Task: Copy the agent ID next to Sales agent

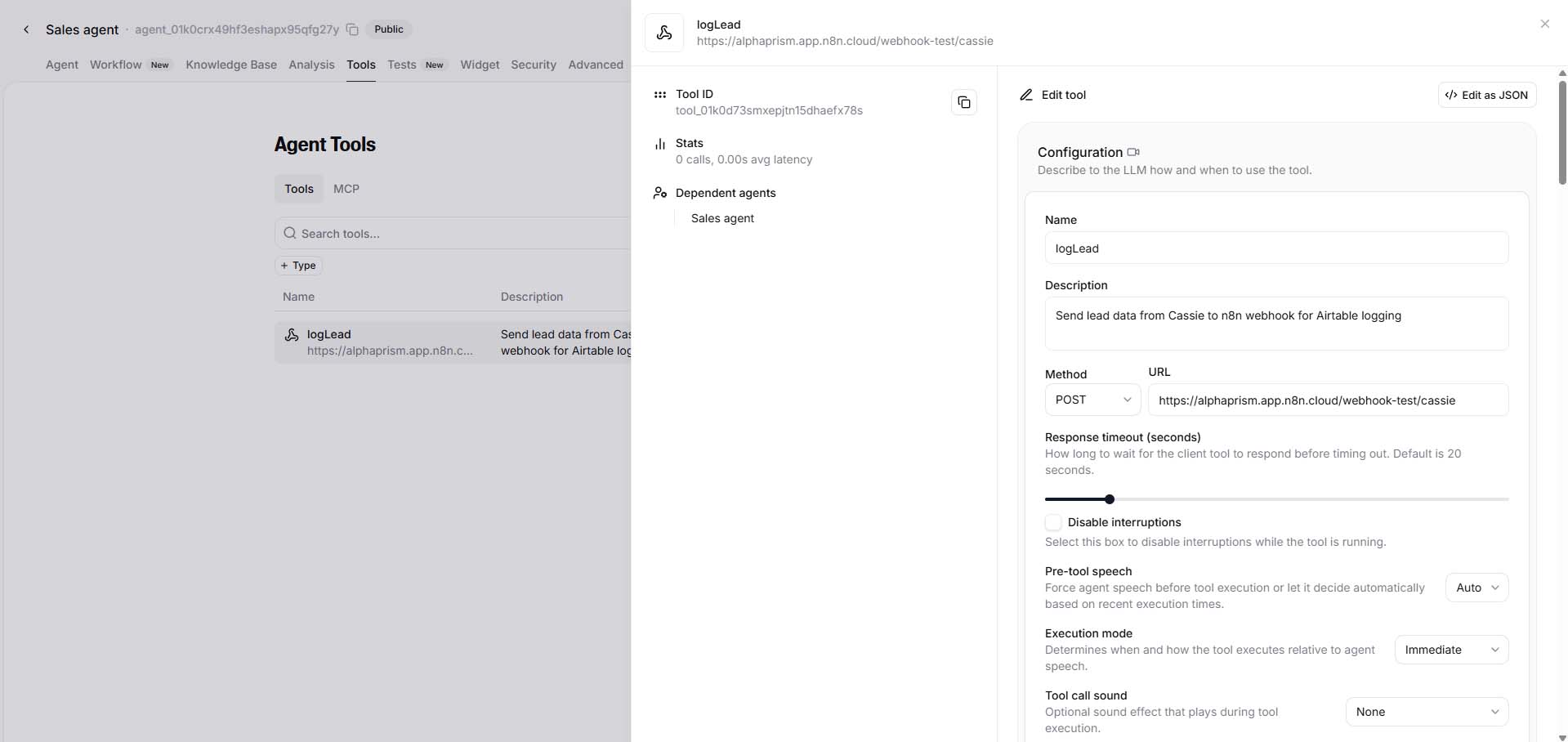Action: (x=352, y=29)
